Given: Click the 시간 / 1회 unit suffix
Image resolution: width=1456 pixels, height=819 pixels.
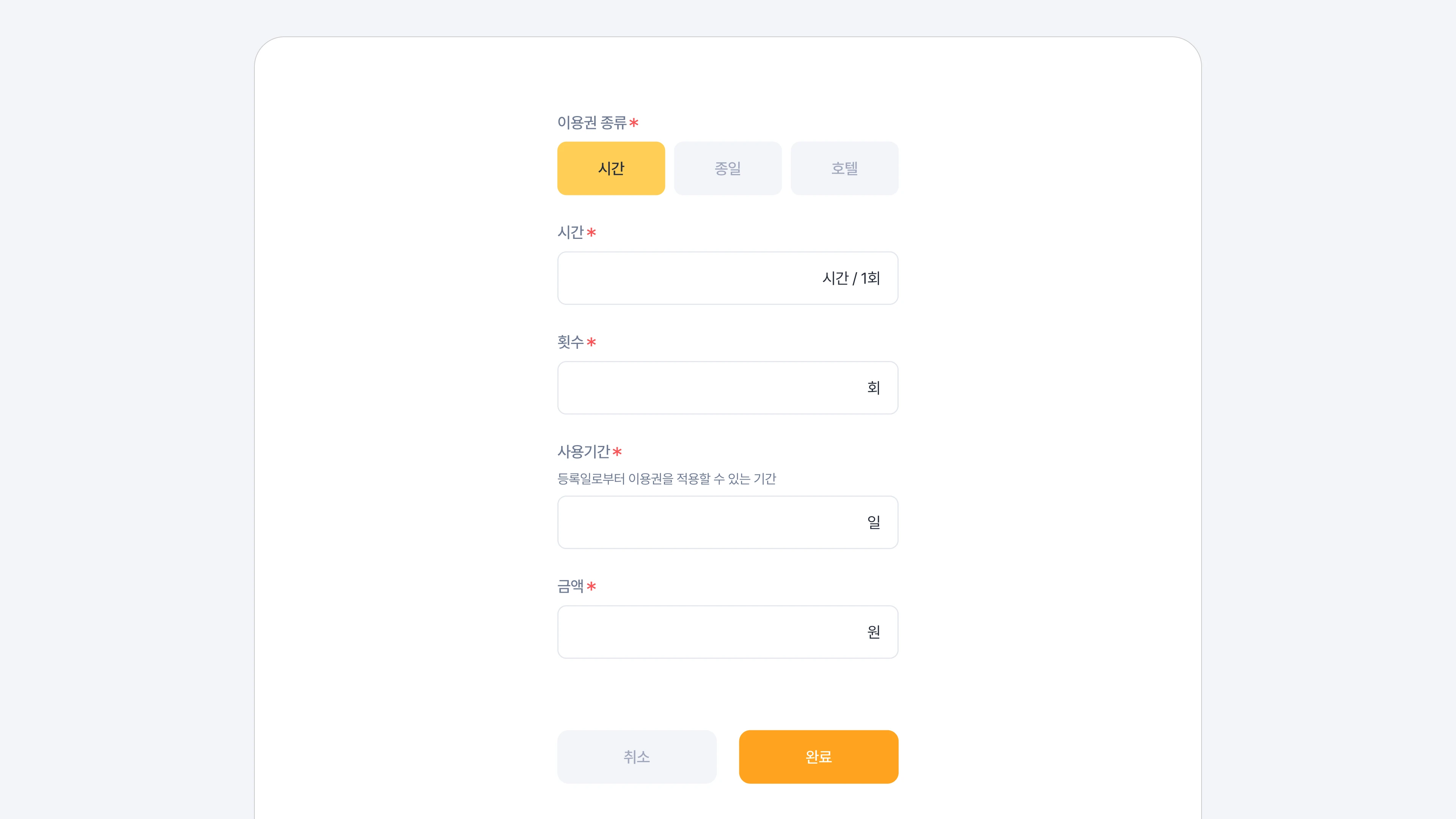Looking at the screenshot, I should pyautogui.click(x=851, y=278).
